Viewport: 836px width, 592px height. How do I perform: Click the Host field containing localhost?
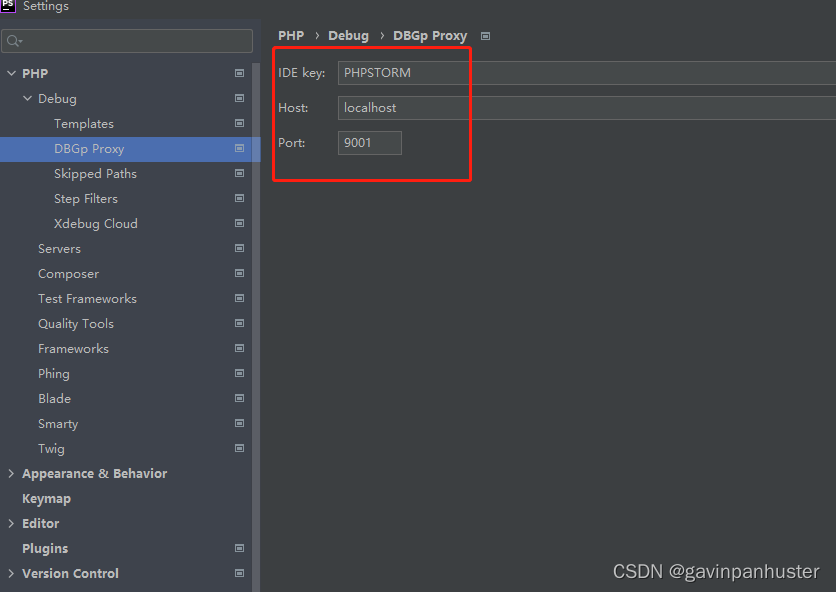click(x=587, y=108)
